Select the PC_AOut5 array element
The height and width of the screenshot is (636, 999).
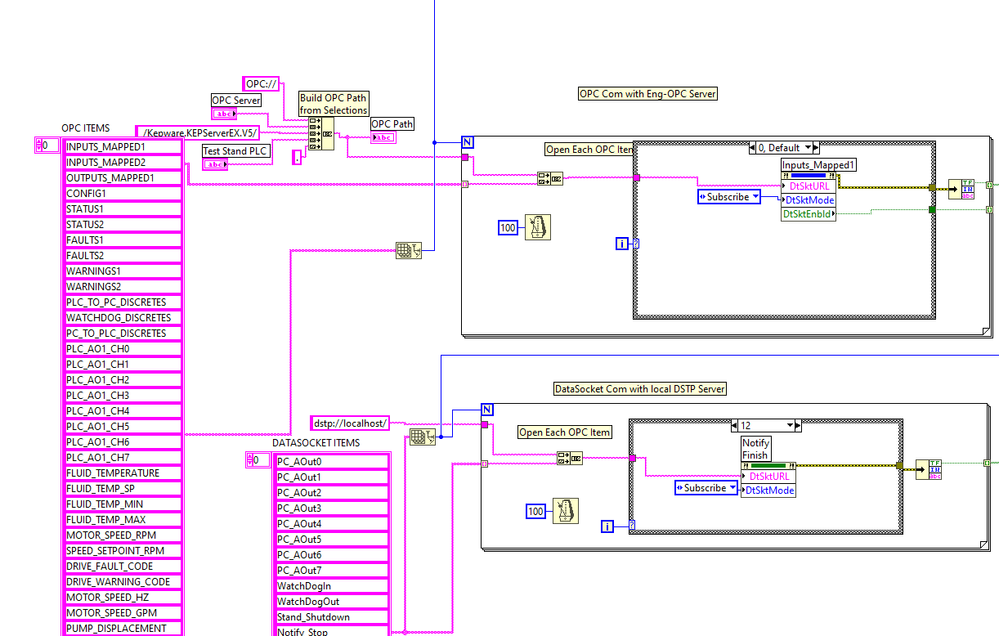(332, 539)
